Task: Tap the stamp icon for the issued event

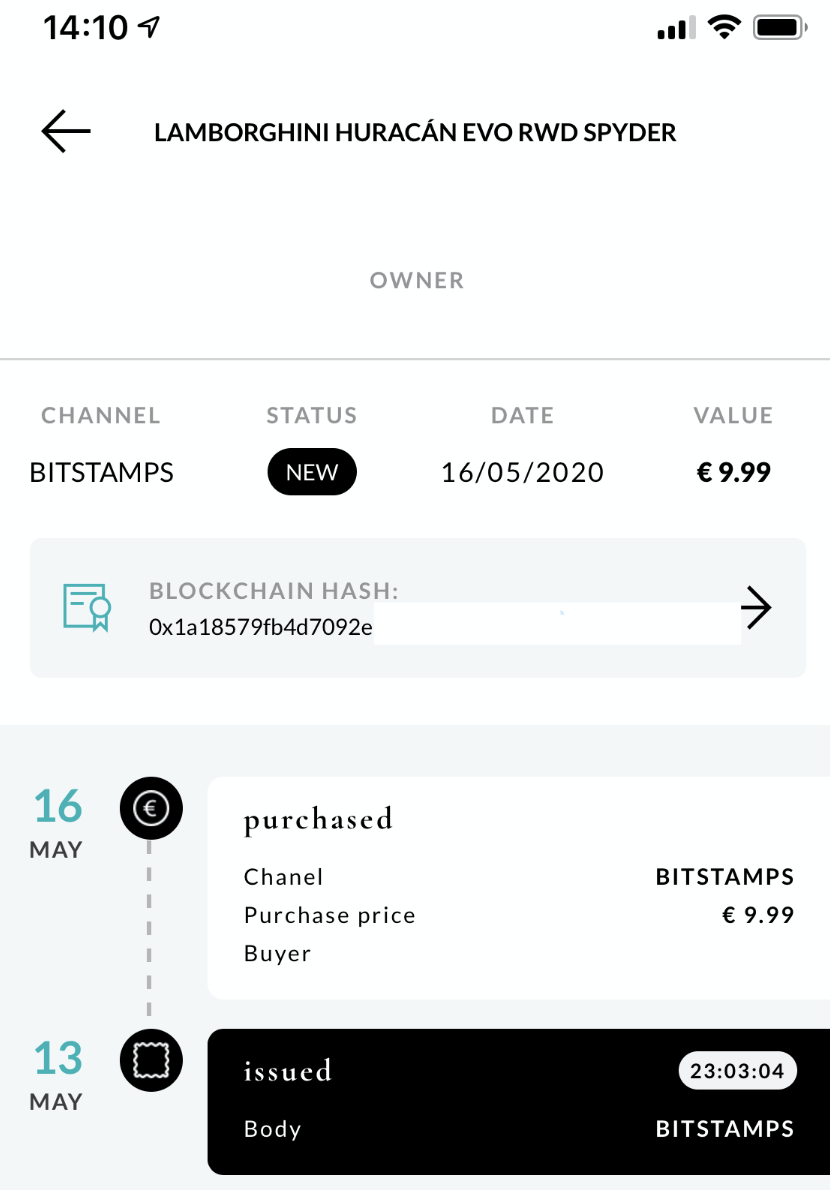Action: [151, 1060]
